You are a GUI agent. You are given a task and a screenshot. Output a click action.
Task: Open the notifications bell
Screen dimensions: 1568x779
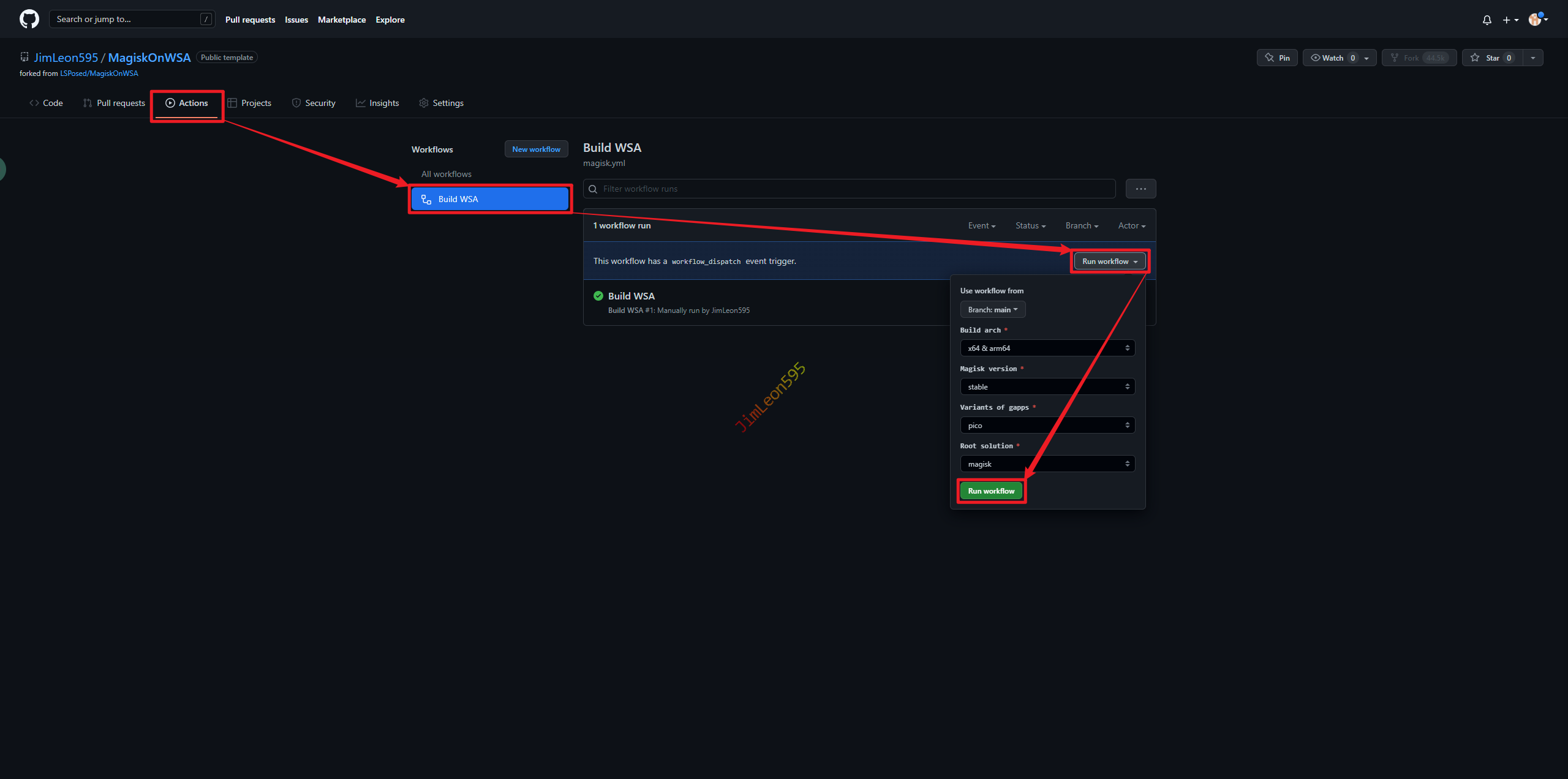pyautogui.click(x=1487, y=20)
